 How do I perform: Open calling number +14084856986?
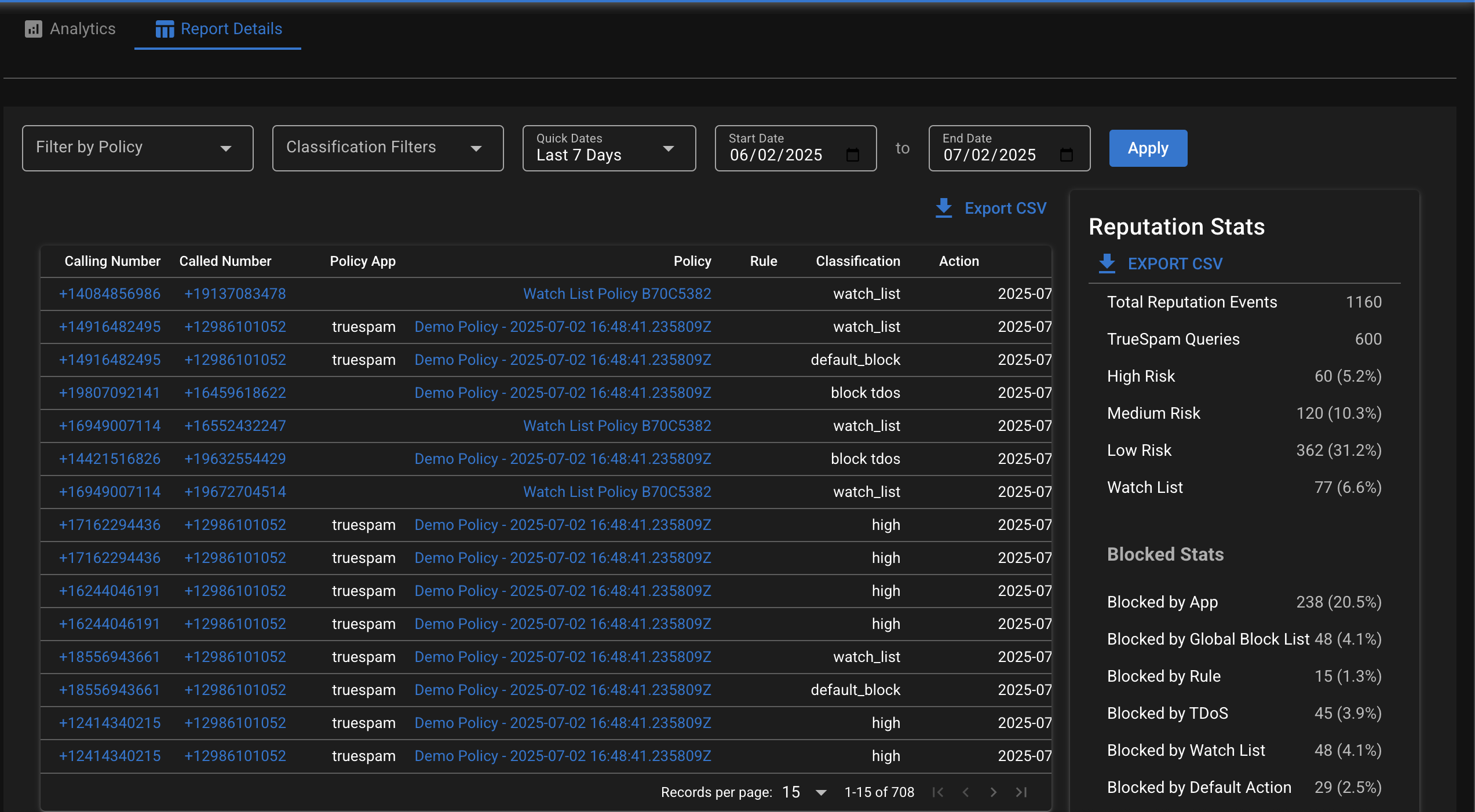[x=109, y=294]
